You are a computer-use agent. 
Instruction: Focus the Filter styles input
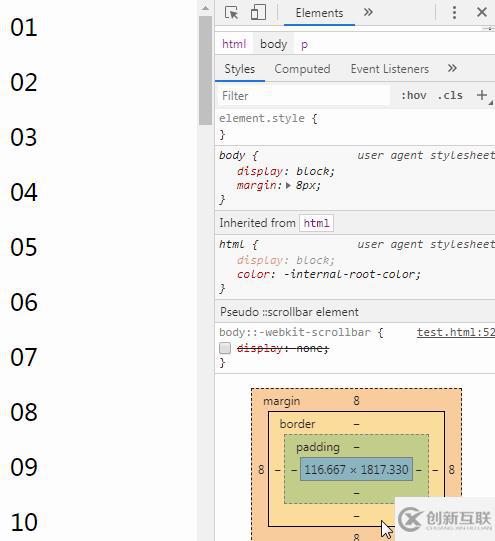click(304, 96)
